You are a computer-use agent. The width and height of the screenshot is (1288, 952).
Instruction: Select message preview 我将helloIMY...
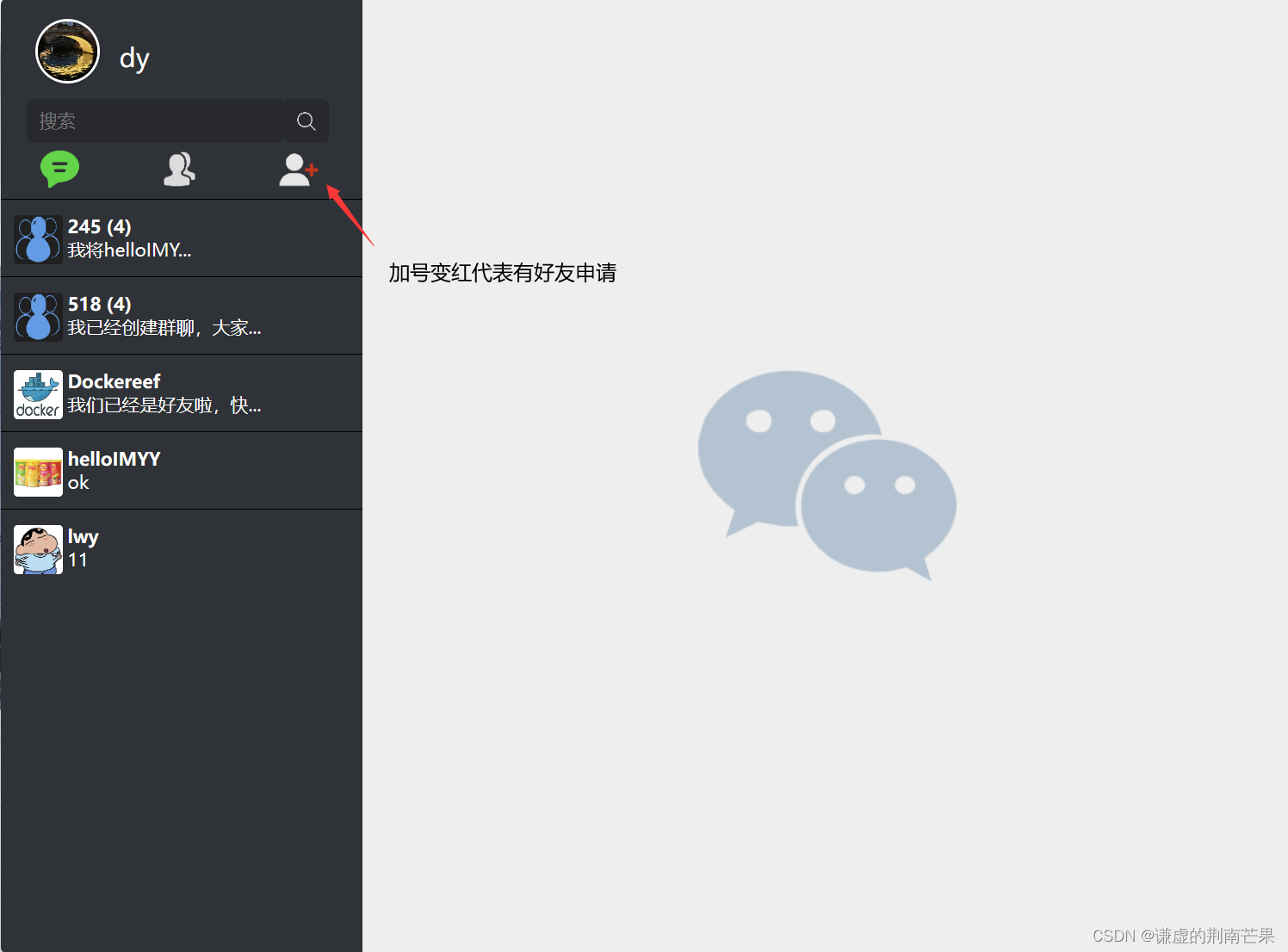129,250
